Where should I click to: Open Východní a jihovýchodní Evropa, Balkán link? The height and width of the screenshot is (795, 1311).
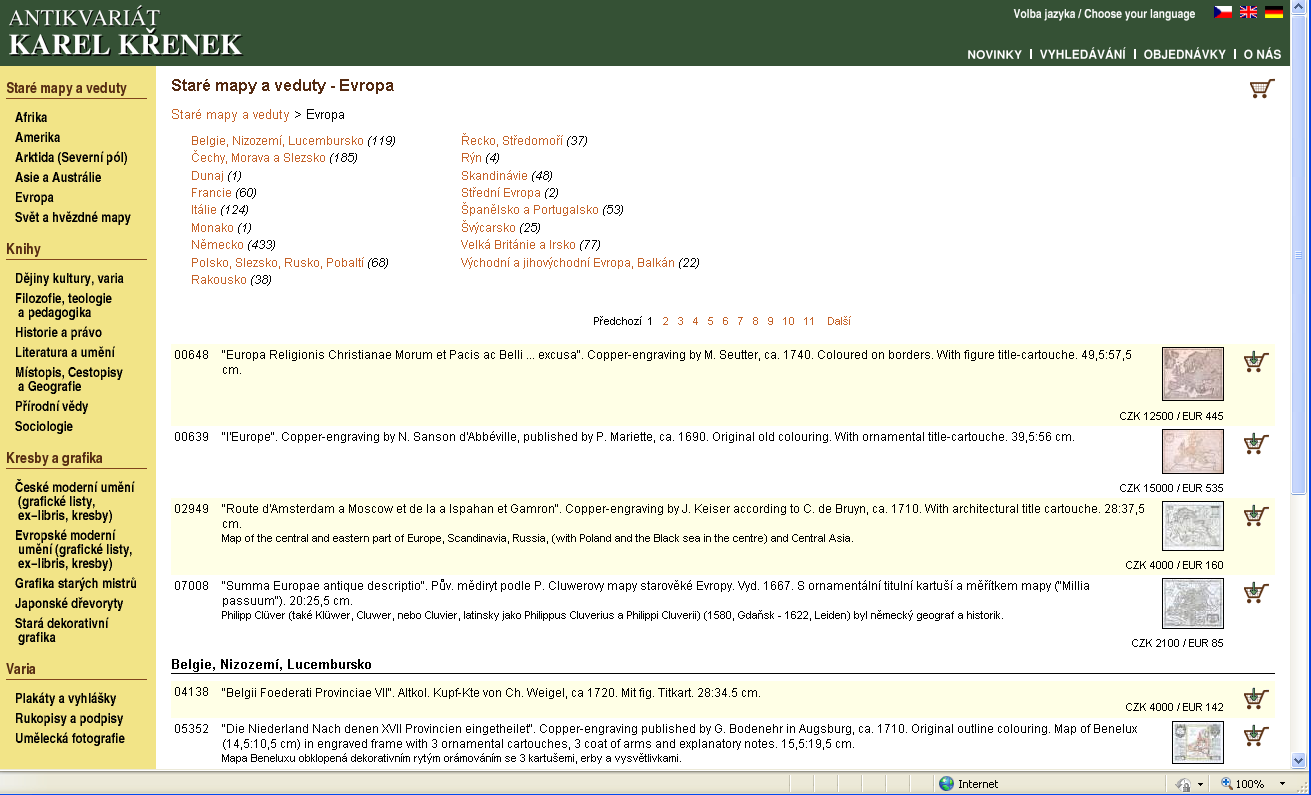(x=568, y=263)
